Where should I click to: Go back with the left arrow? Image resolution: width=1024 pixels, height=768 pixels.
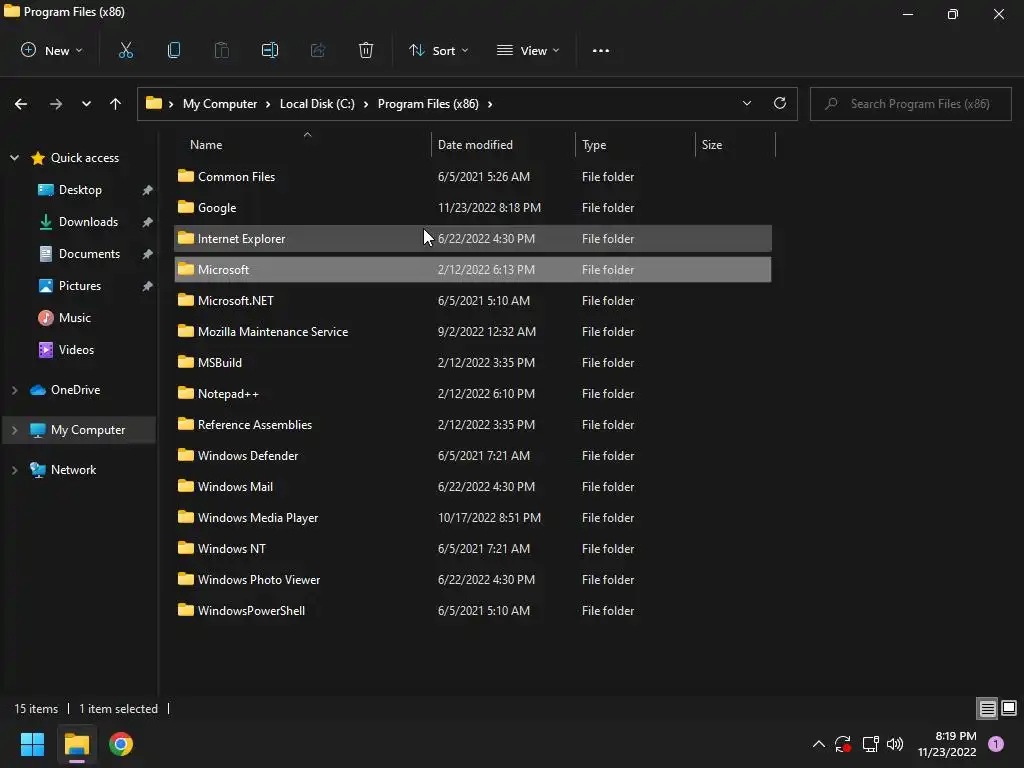(21, 104)
